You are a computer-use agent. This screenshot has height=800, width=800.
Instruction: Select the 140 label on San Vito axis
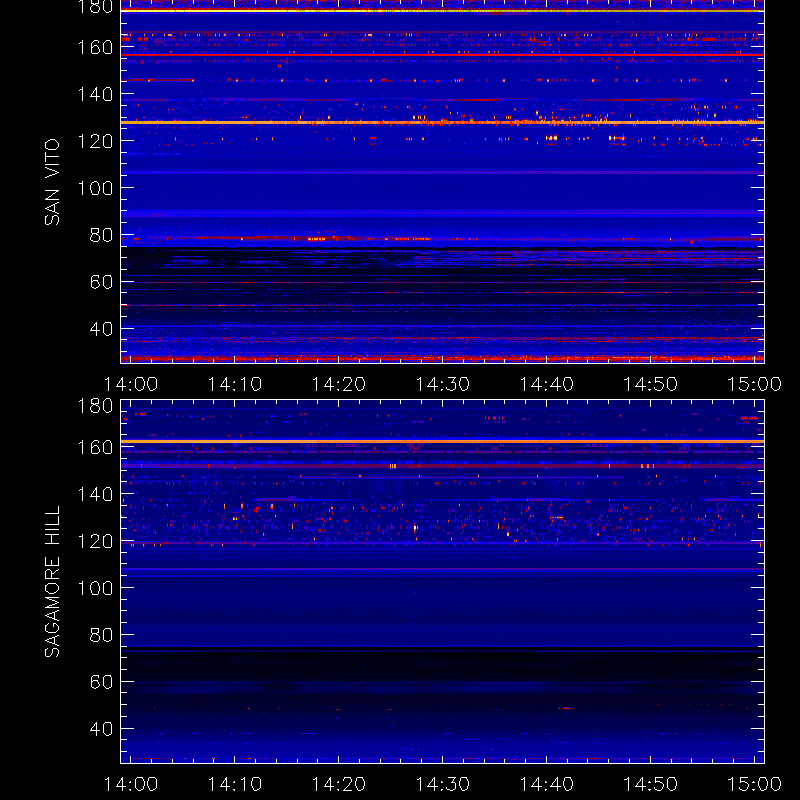(95, 94)
